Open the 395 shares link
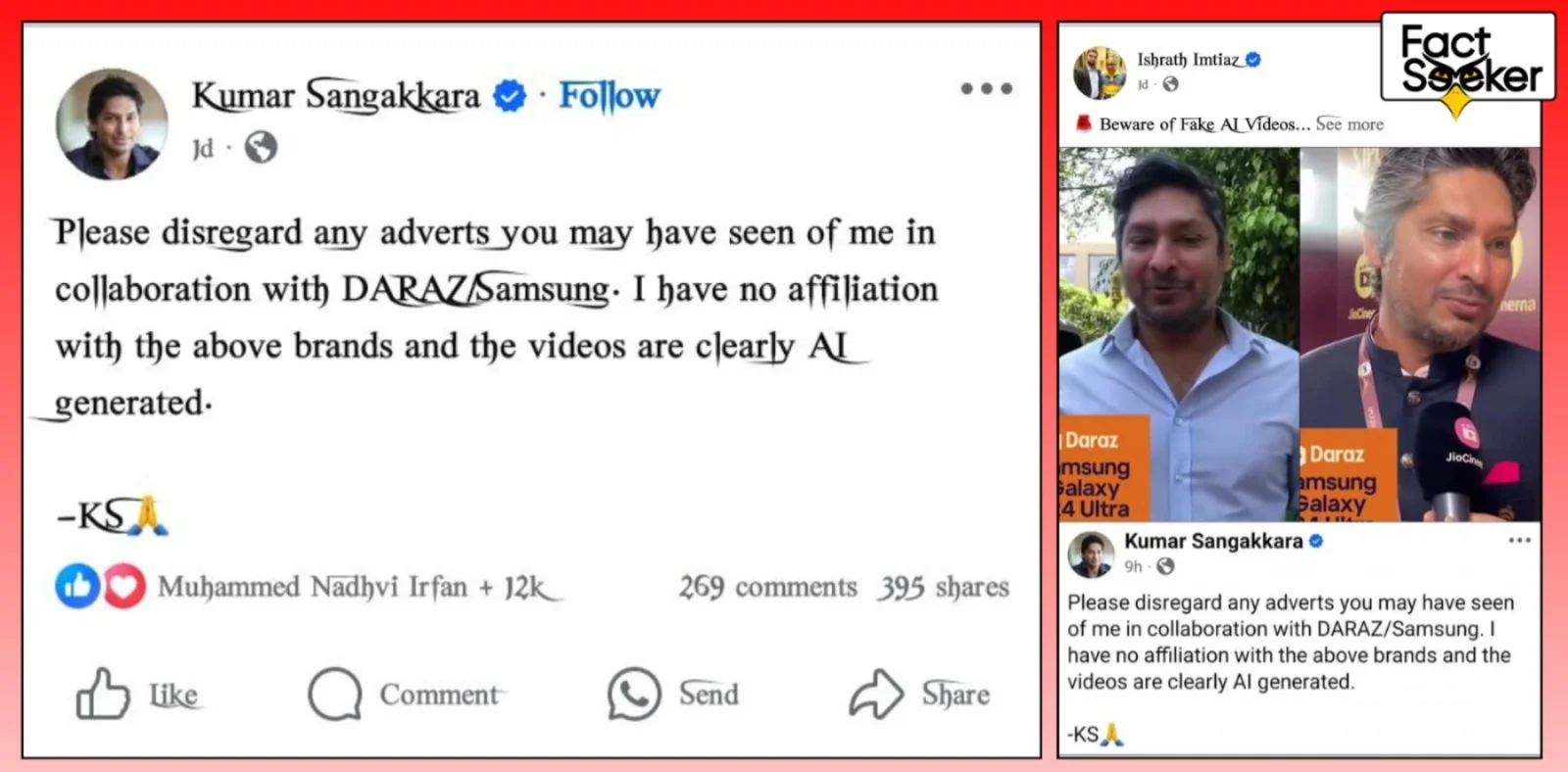This screenshot has height=772, width=1568. pyautogui.click(x=944, y=587)
